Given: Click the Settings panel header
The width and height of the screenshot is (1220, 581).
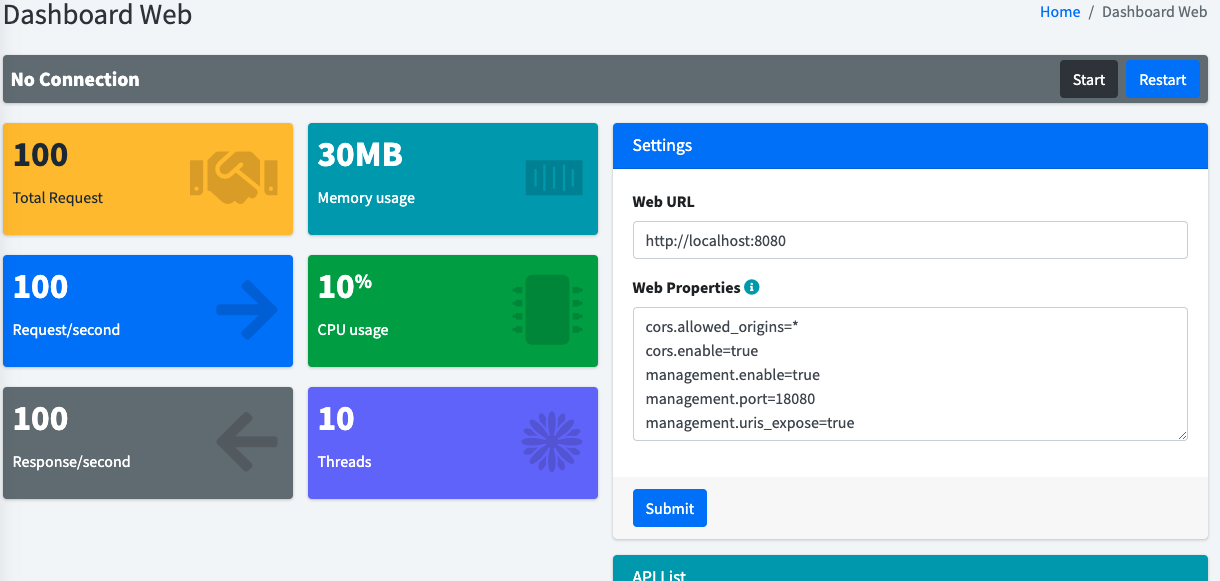Looking at the screenshot, I should [910, 145].
